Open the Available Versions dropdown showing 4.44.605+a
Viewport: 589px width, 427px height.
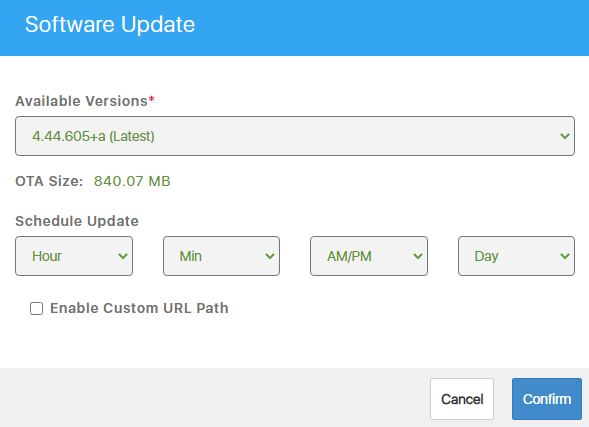pyautogui.click(x=295, y=136)
